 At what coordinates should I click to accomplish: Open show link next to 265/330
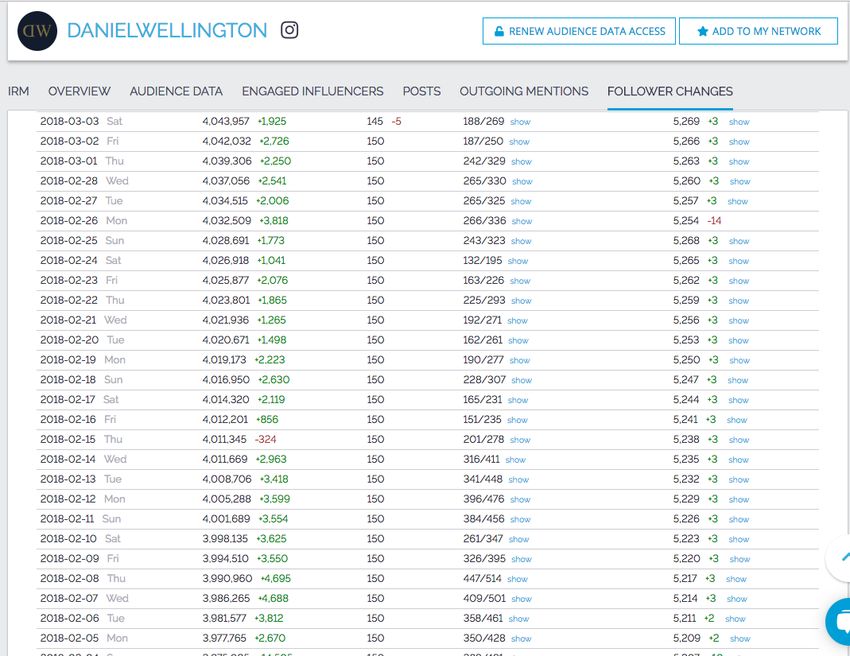(x=523, y=182)
